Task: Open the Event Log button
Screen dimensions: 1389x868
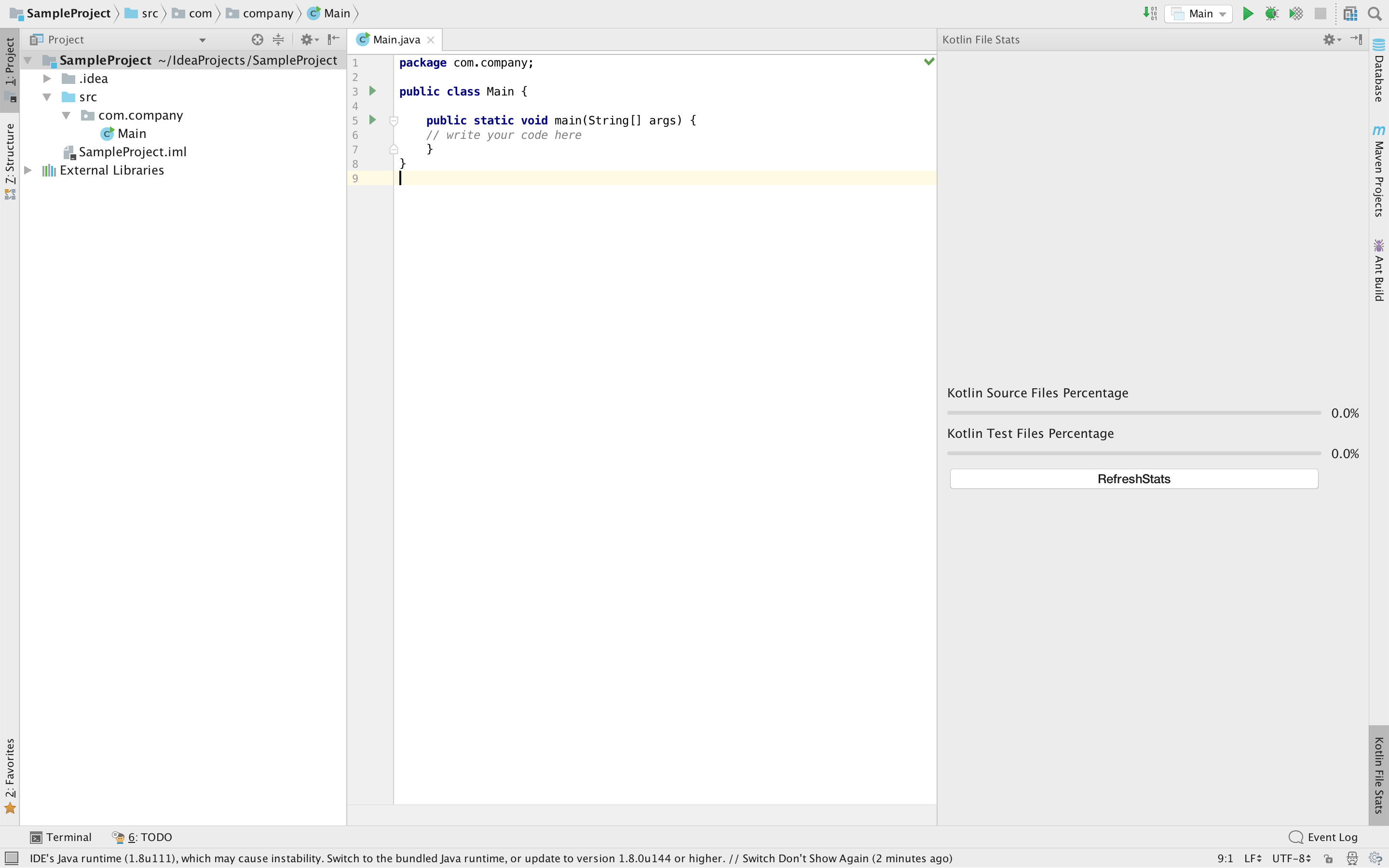Action: click(1323, 837)
